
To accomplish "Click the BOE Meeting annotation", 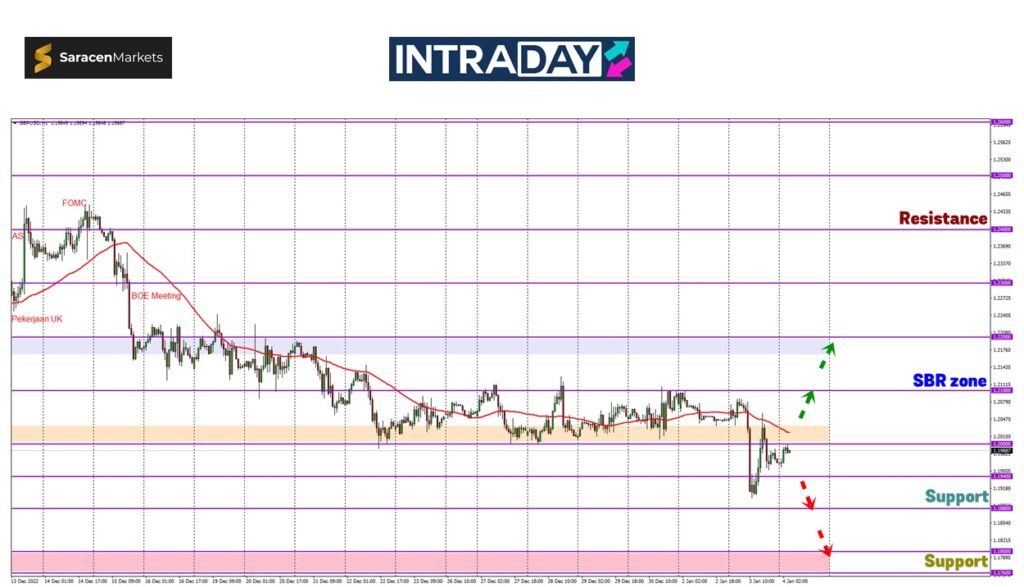I will point(156,296).
